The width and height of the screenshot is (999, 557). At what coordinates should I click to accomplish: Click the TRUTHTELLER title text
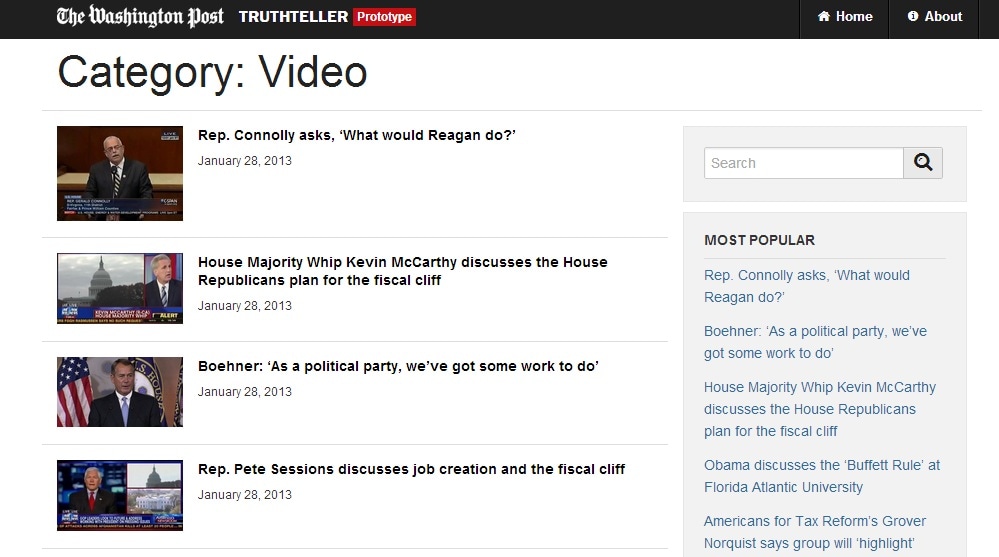(x=293, y=17)
